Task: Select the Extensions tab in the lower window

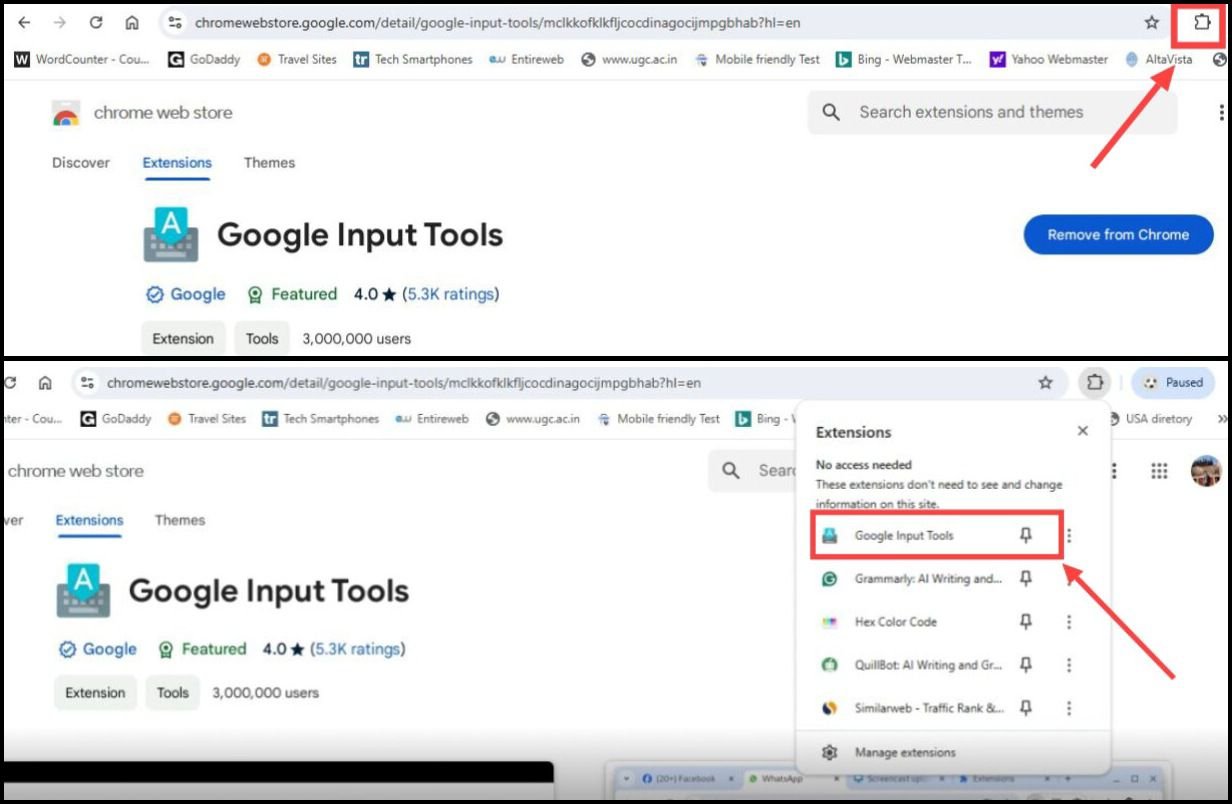Action: pyautogui.click(x=90, y=520)
